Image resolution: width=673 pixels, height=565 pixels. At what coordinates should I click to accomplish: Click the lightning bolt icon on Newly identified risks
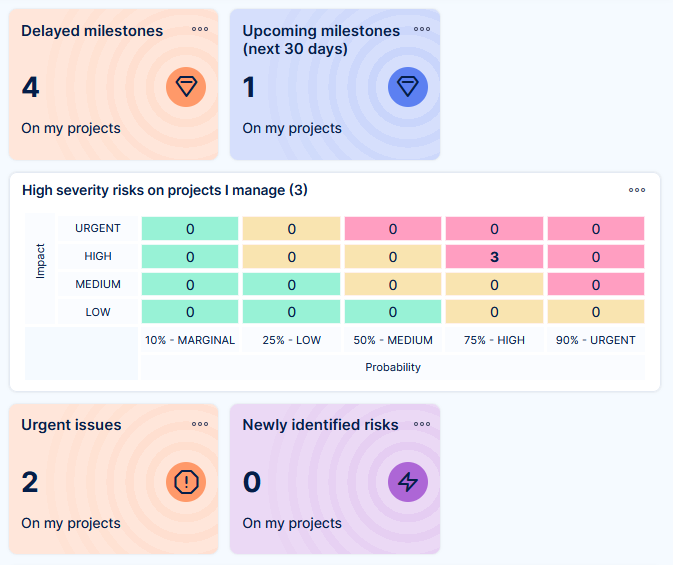coord(407,482)
